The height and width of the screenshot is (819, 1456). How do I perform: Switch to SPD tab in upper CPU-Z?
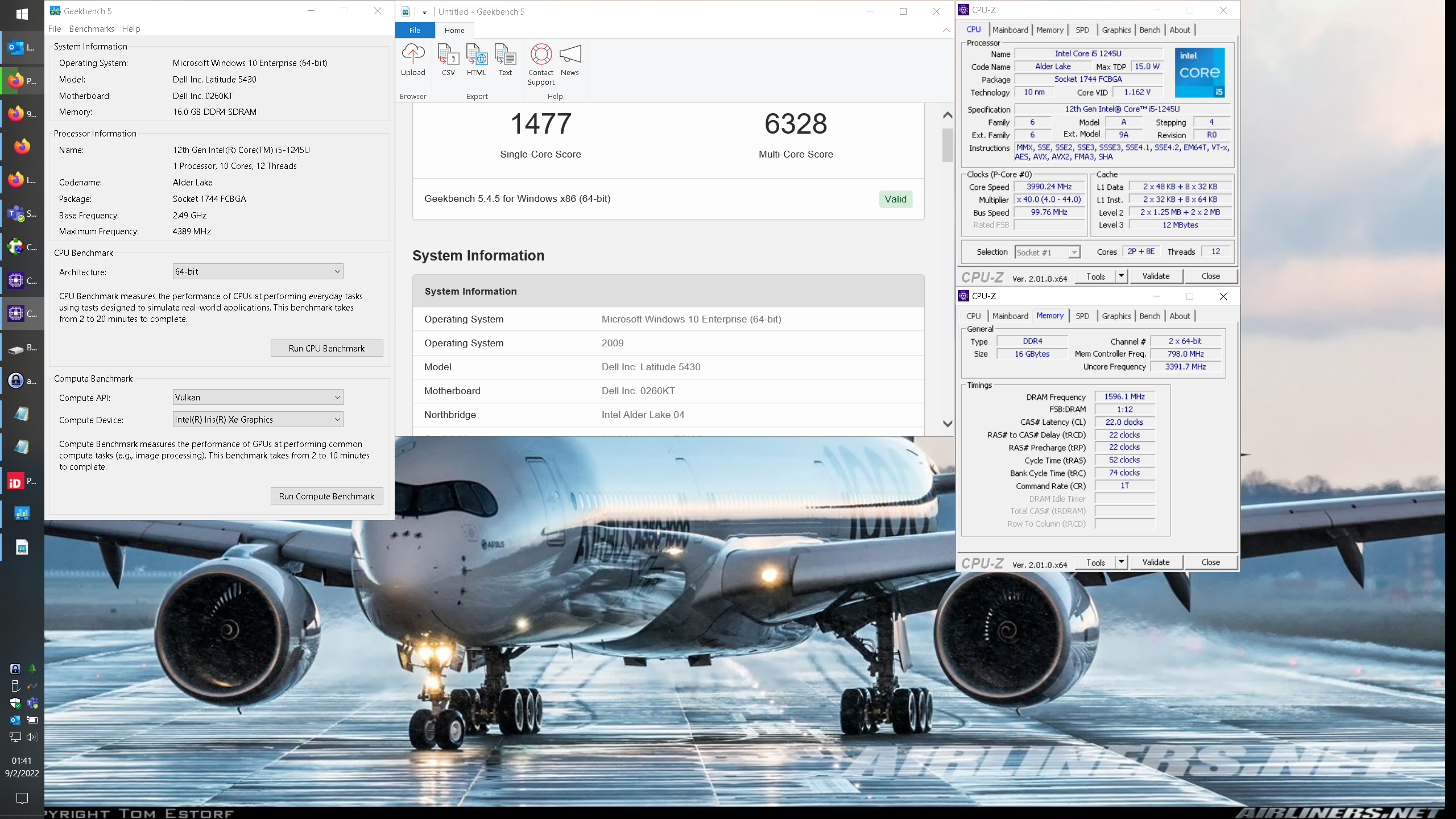click(1082, 30)
